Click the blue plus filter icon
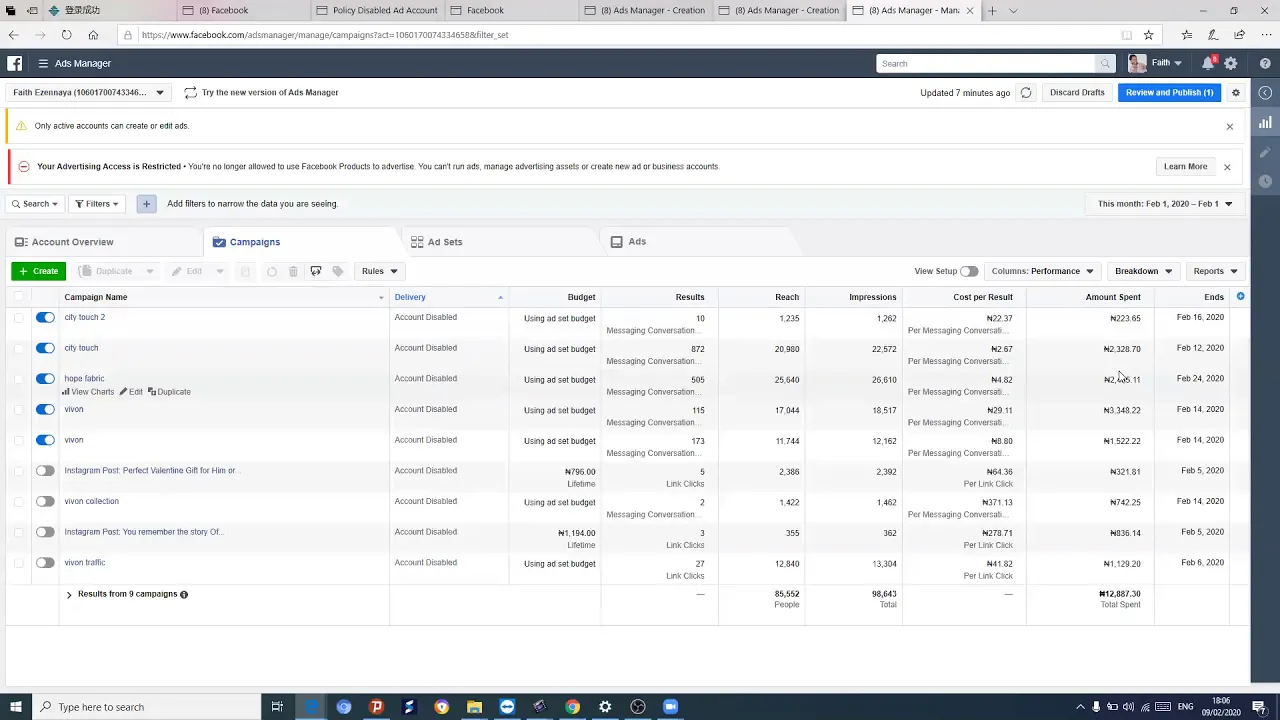 pyautogui.click(x=146, y=204)
